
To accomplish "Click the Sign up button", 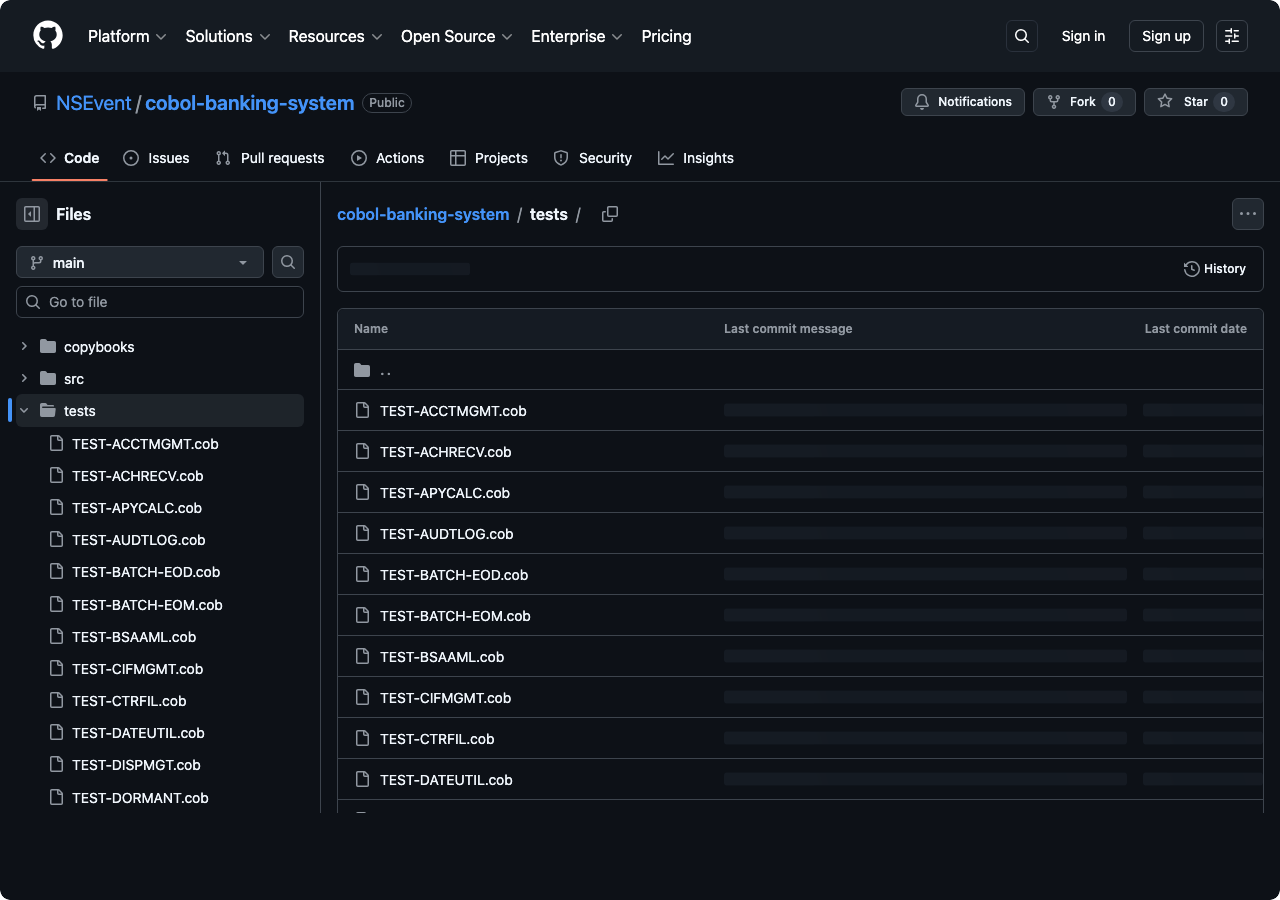I will pos(1165,36).
